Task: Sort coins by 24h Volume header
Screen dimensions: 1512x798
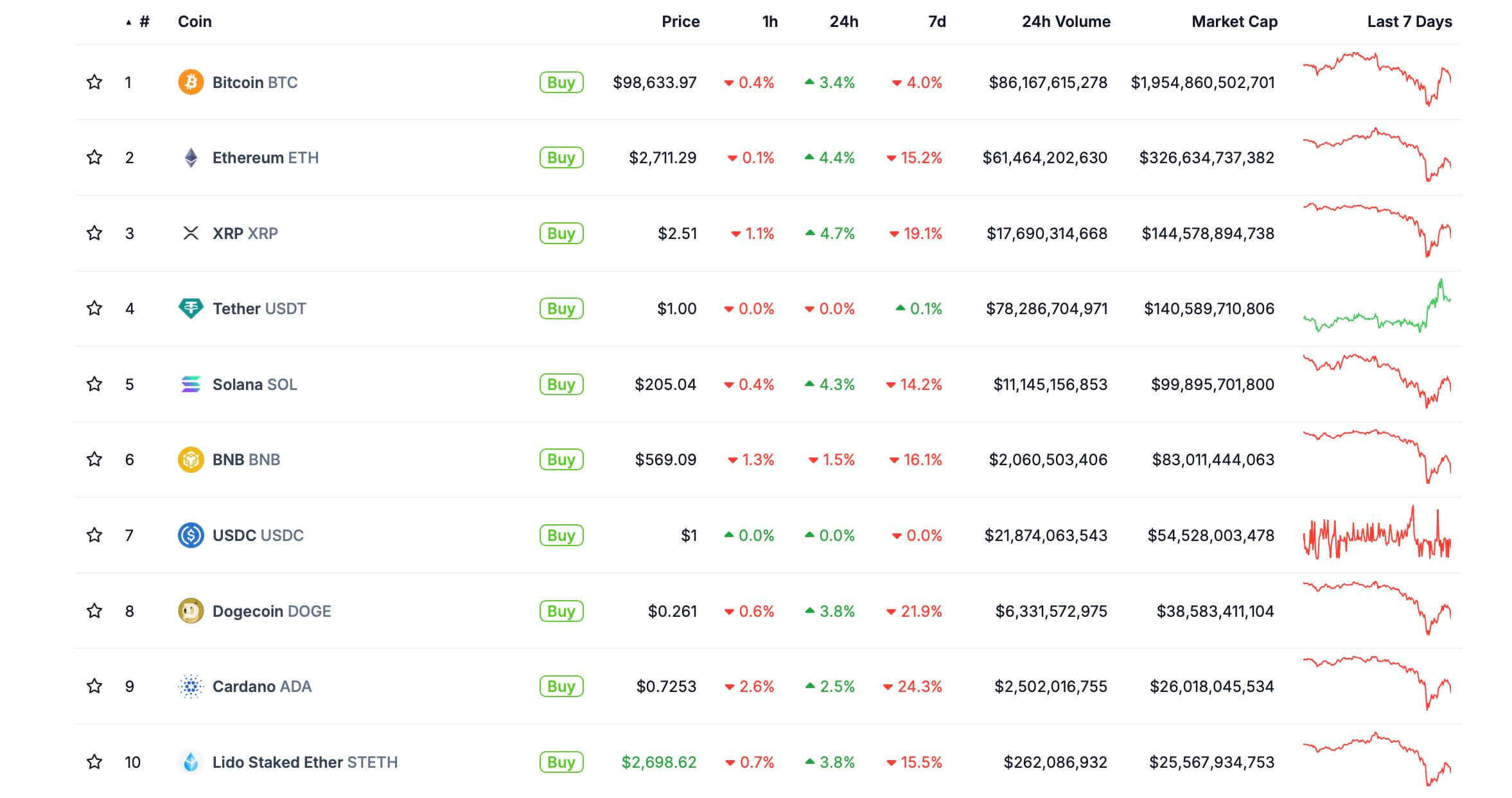Action: point(1066,22)
